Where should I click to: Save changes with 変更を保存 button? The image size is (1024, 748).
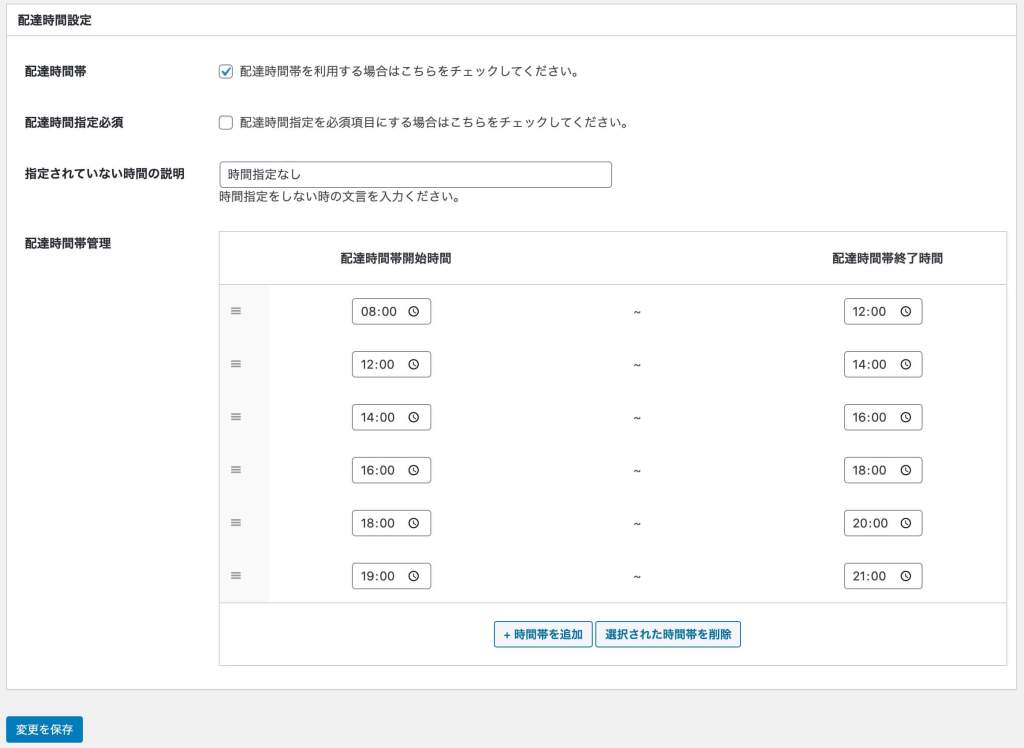point(44,730)
